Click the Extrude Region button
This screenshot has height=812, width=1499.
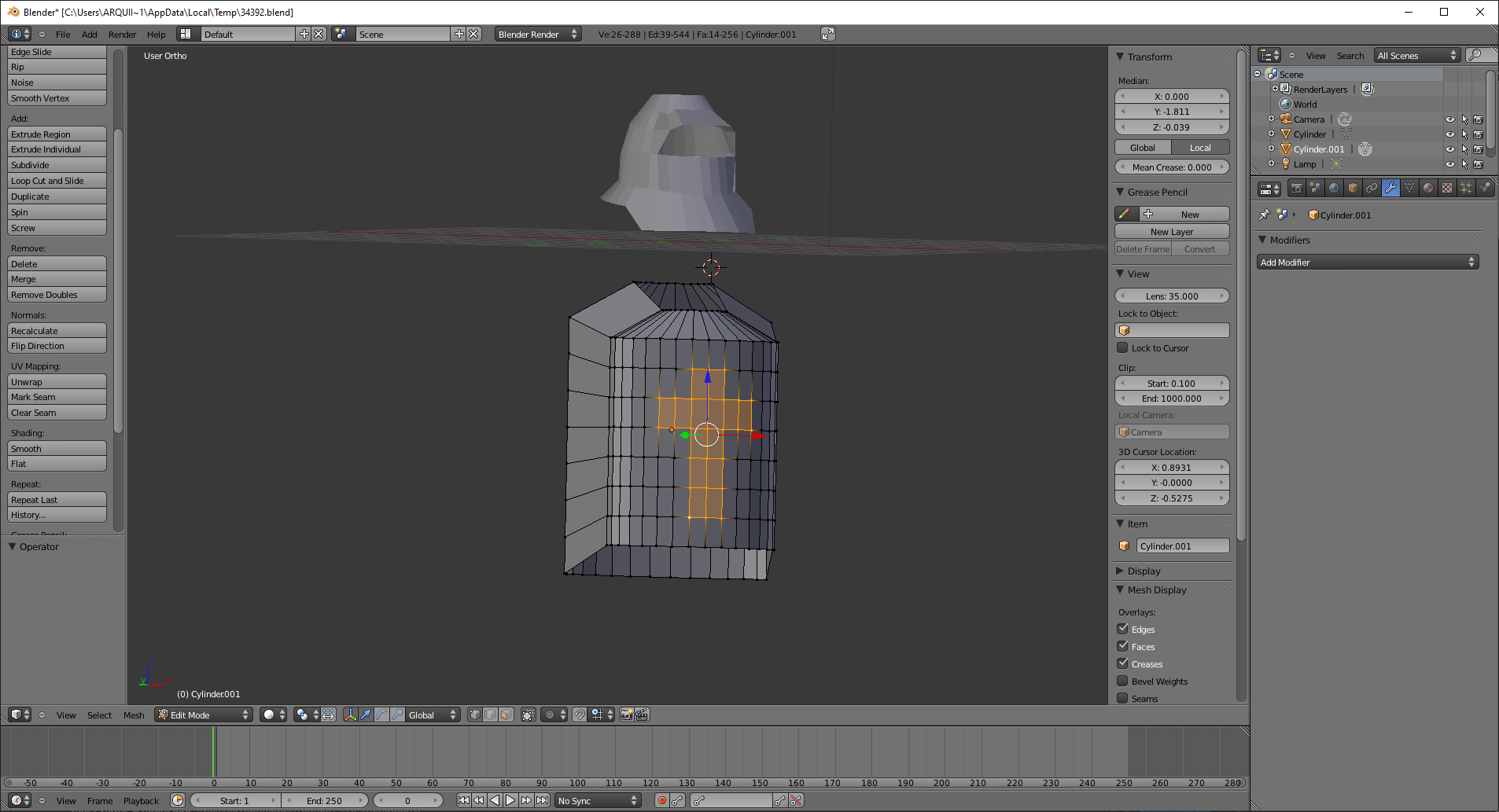(57, 134)
